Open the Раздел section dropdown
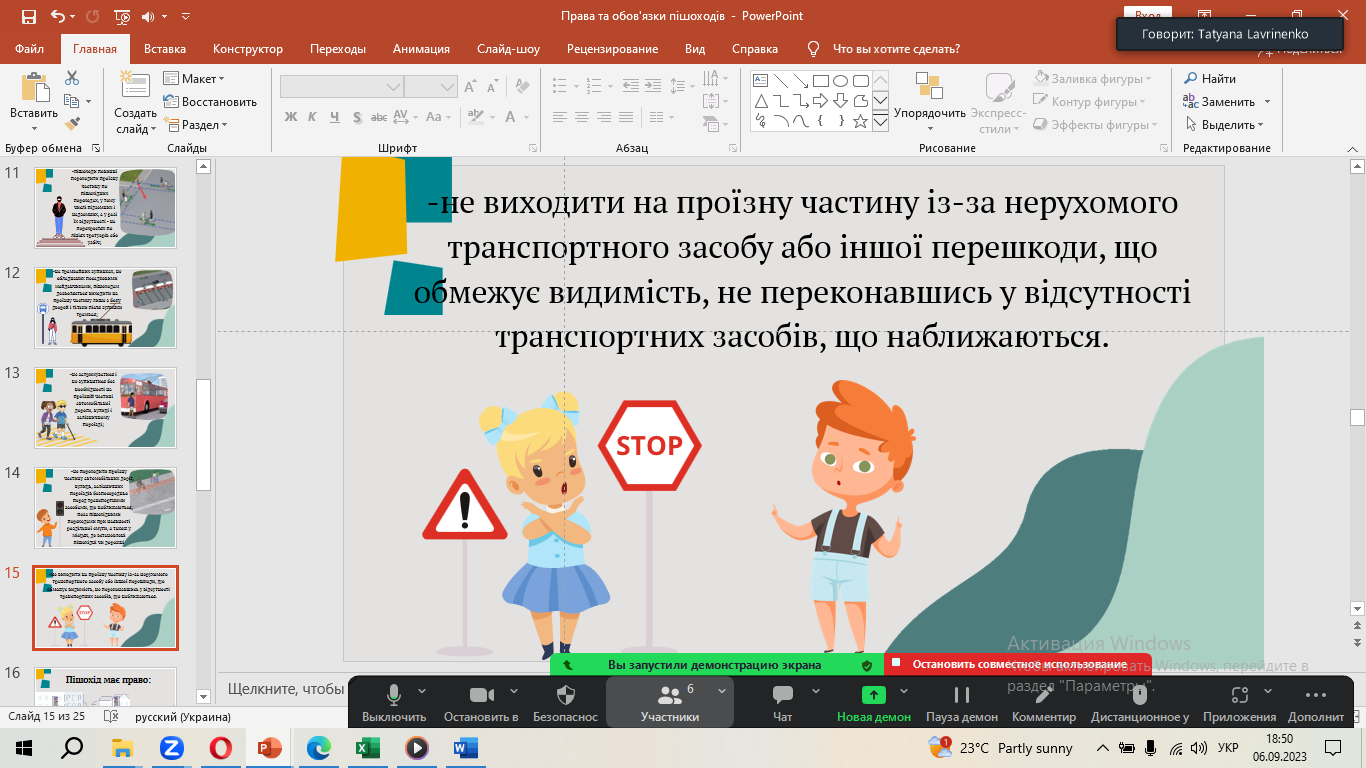 click(x=195, y=125)
